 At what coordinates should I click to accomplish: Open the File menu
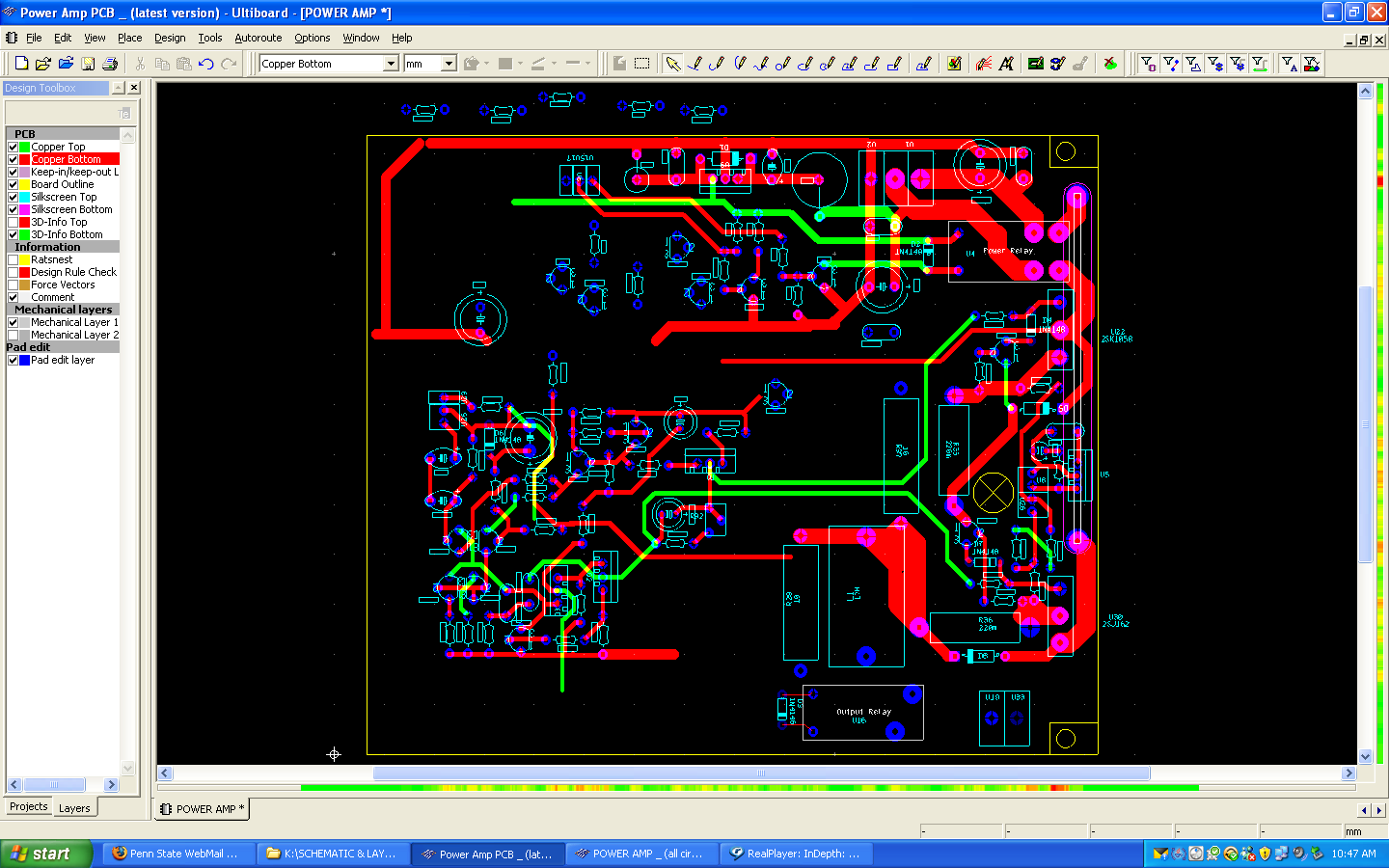pyautogui.click(x=34, y=38)
